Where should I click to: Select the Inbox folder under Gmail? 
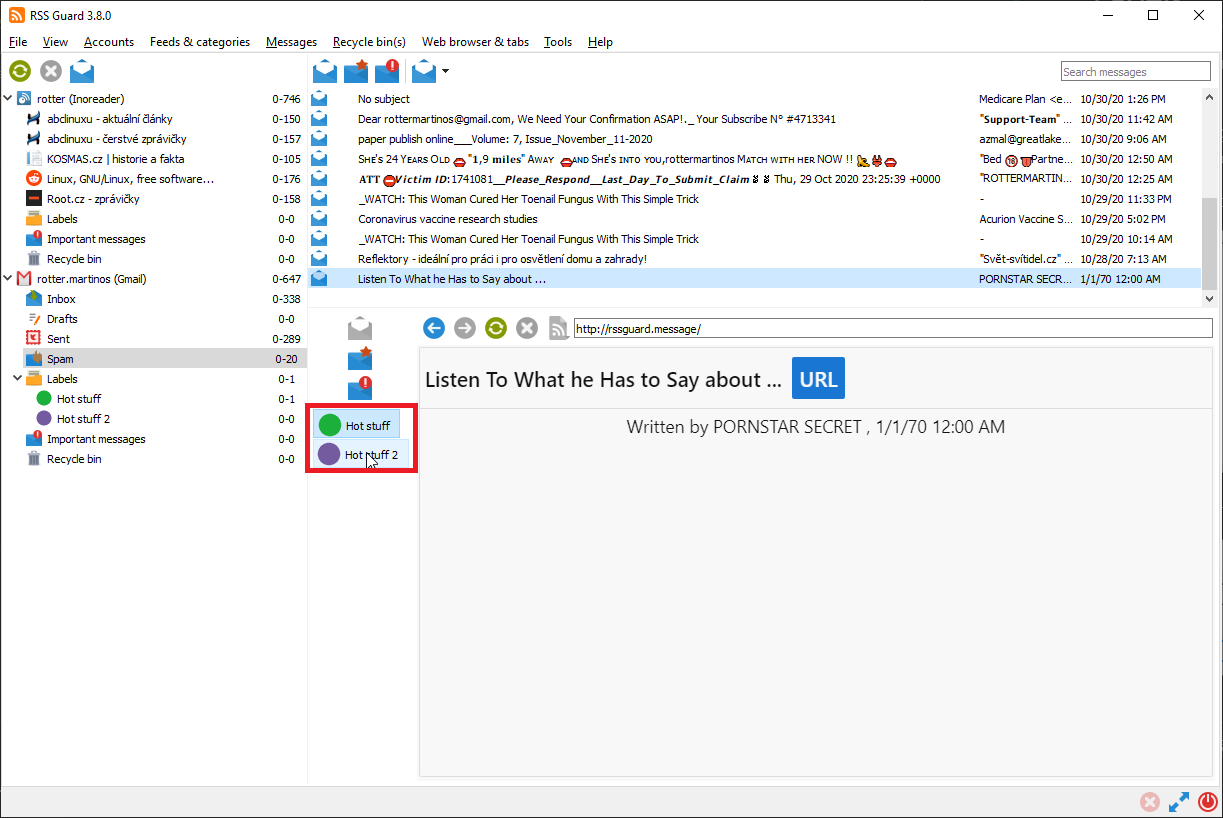tap(61, 299)
